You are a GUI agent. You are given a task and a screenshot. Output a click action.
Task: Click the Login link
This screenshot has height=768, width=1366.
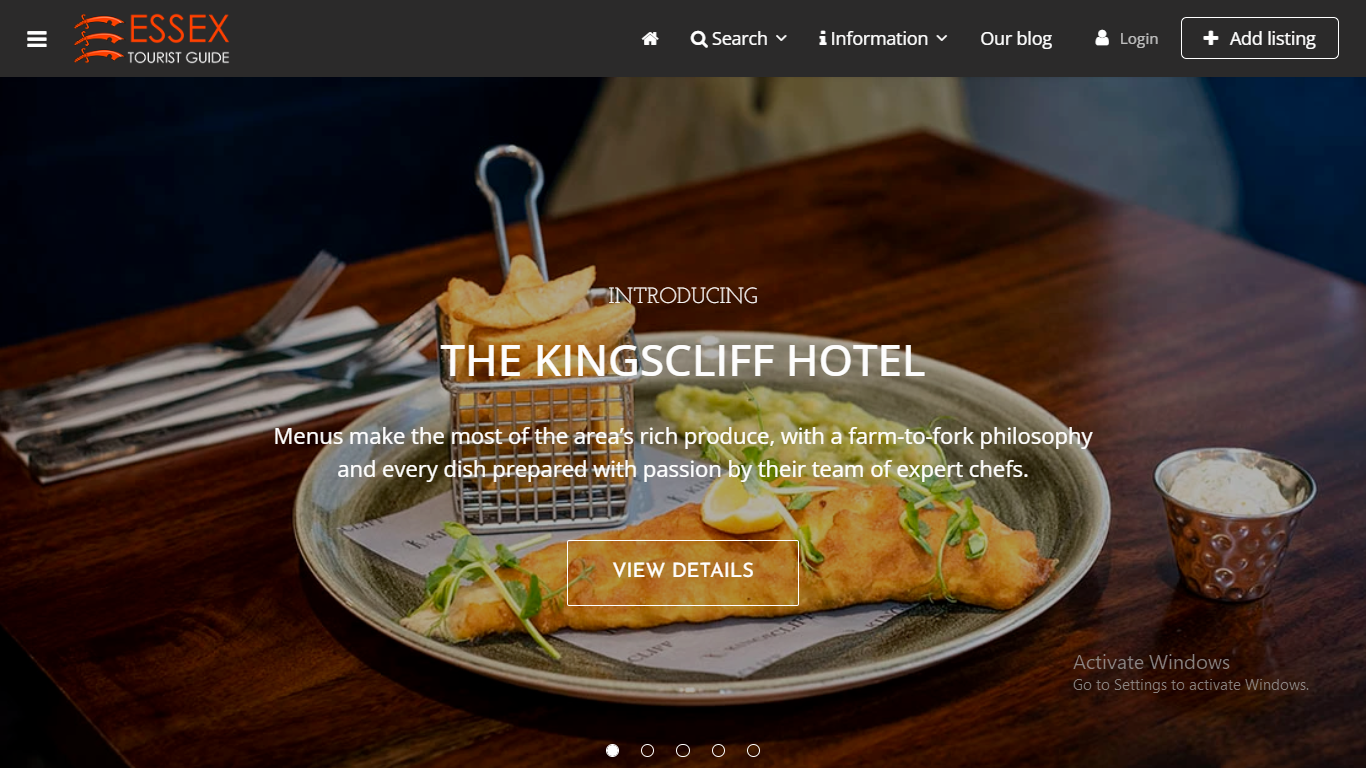[1138, 39]
